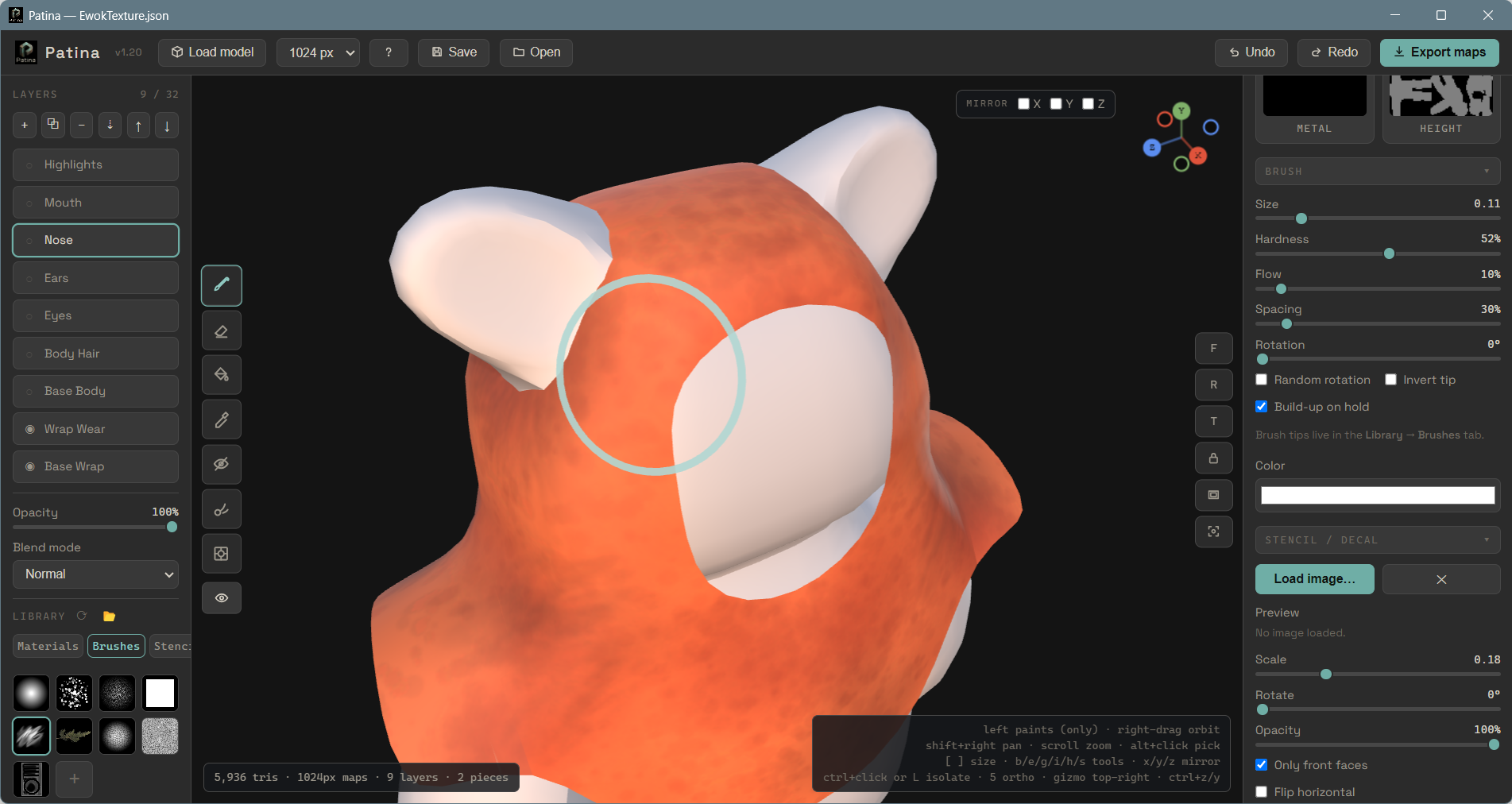Image resolution: width=1512 pixels, height=804 pixels.
Task: Select the white square brush tip
Action: (x=160, y=693)
